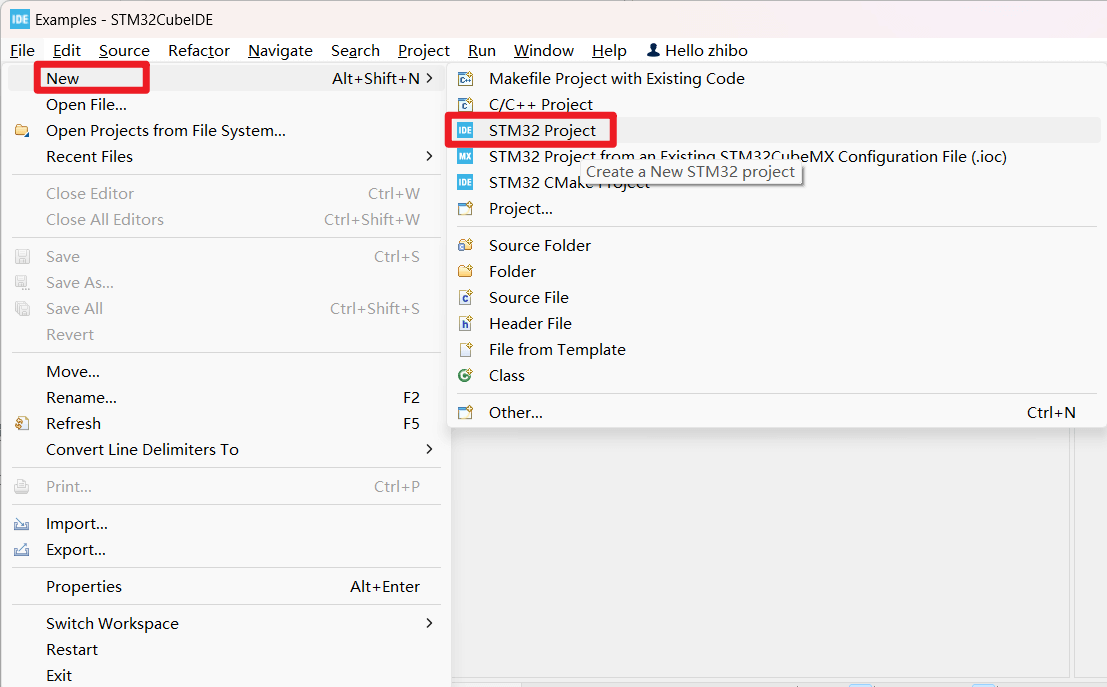Screen dimensions: 1107x687
Task: Click the MX icon for CubeMX project
Action: (465, 156)
